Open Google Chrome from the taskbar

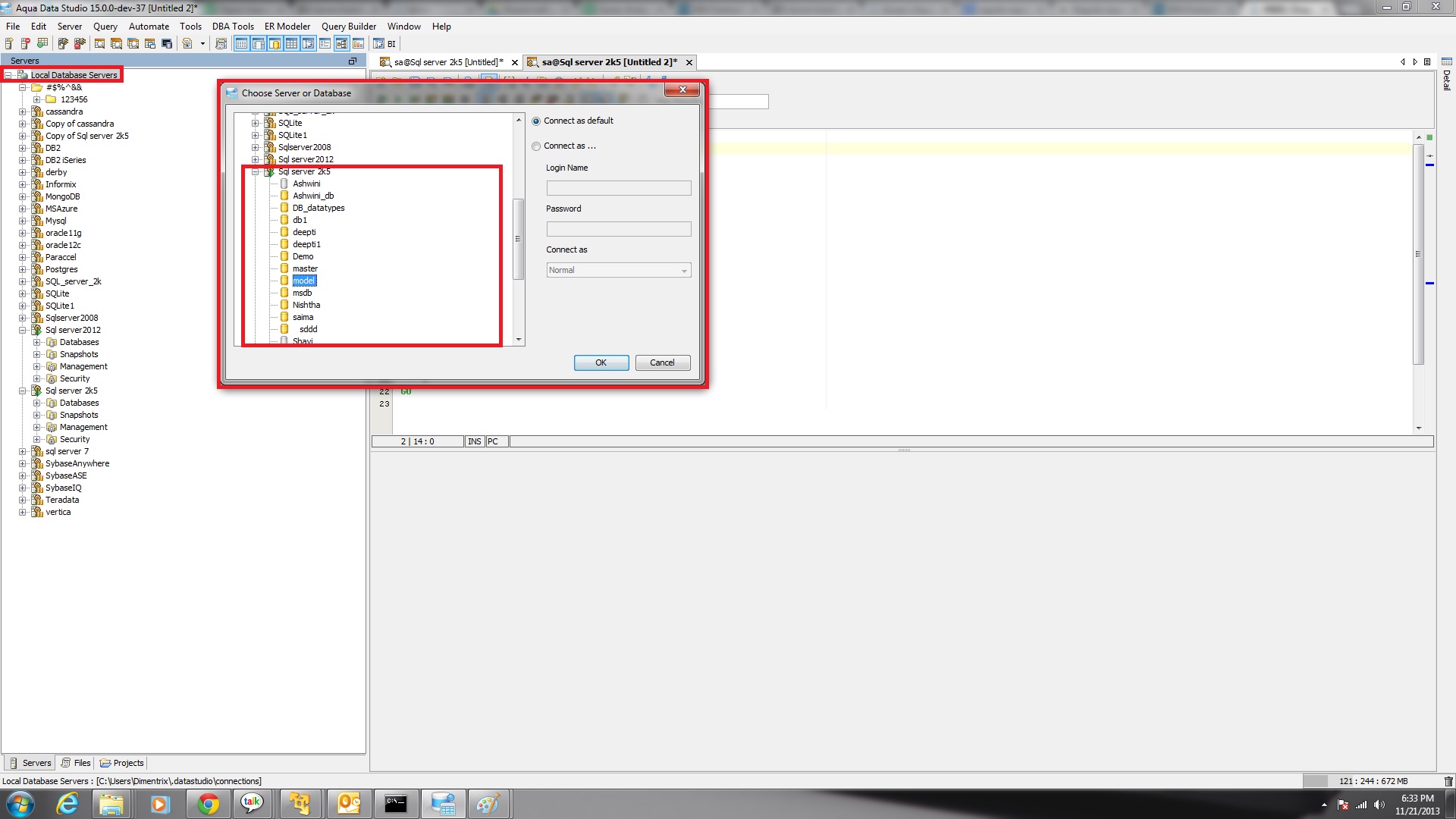208,804
